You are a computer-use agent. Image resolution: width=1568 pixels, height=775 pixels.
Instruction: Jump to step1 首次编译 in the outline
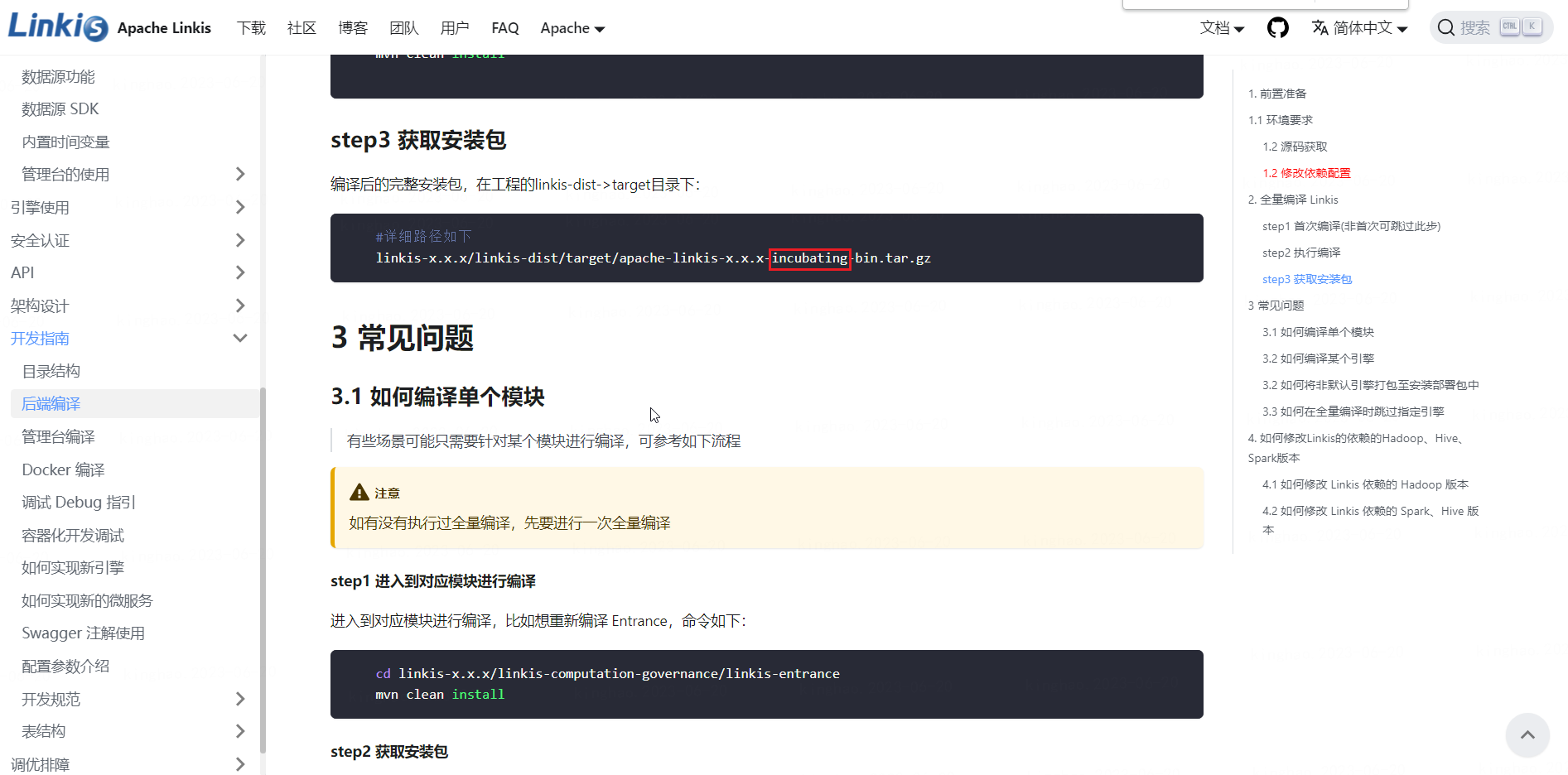(1351, 226)
